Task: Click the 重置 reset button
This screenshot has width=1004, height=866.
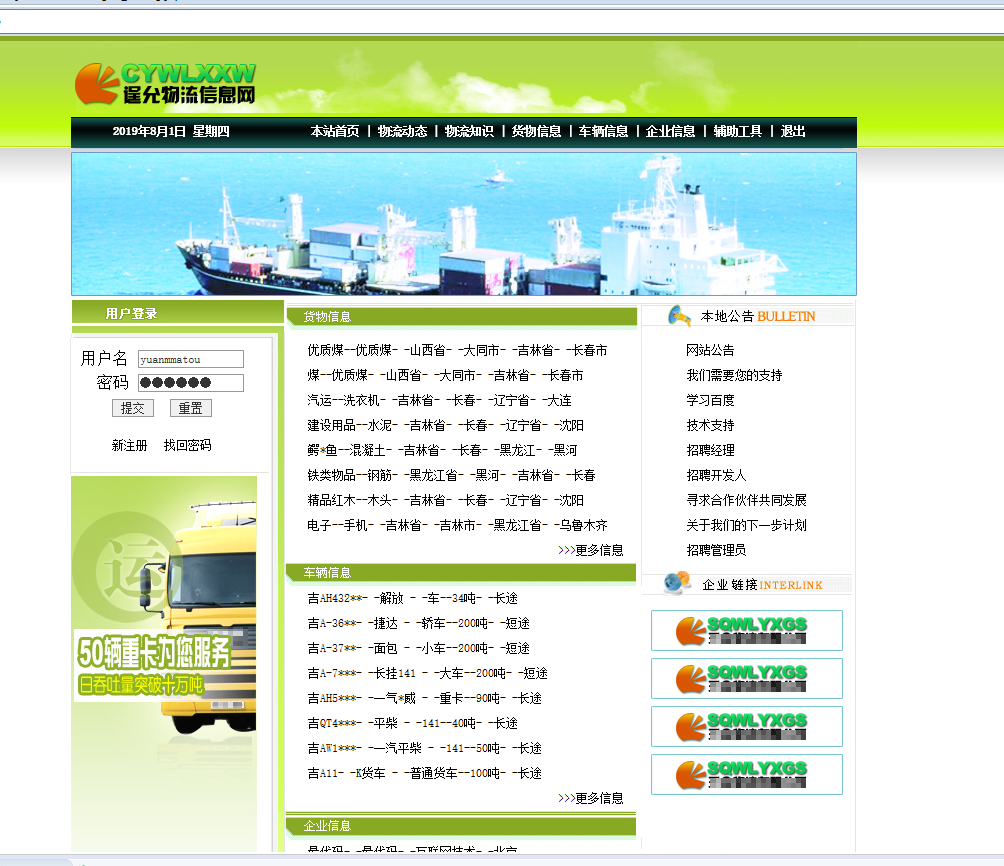Action: click(x=190, y=408)
